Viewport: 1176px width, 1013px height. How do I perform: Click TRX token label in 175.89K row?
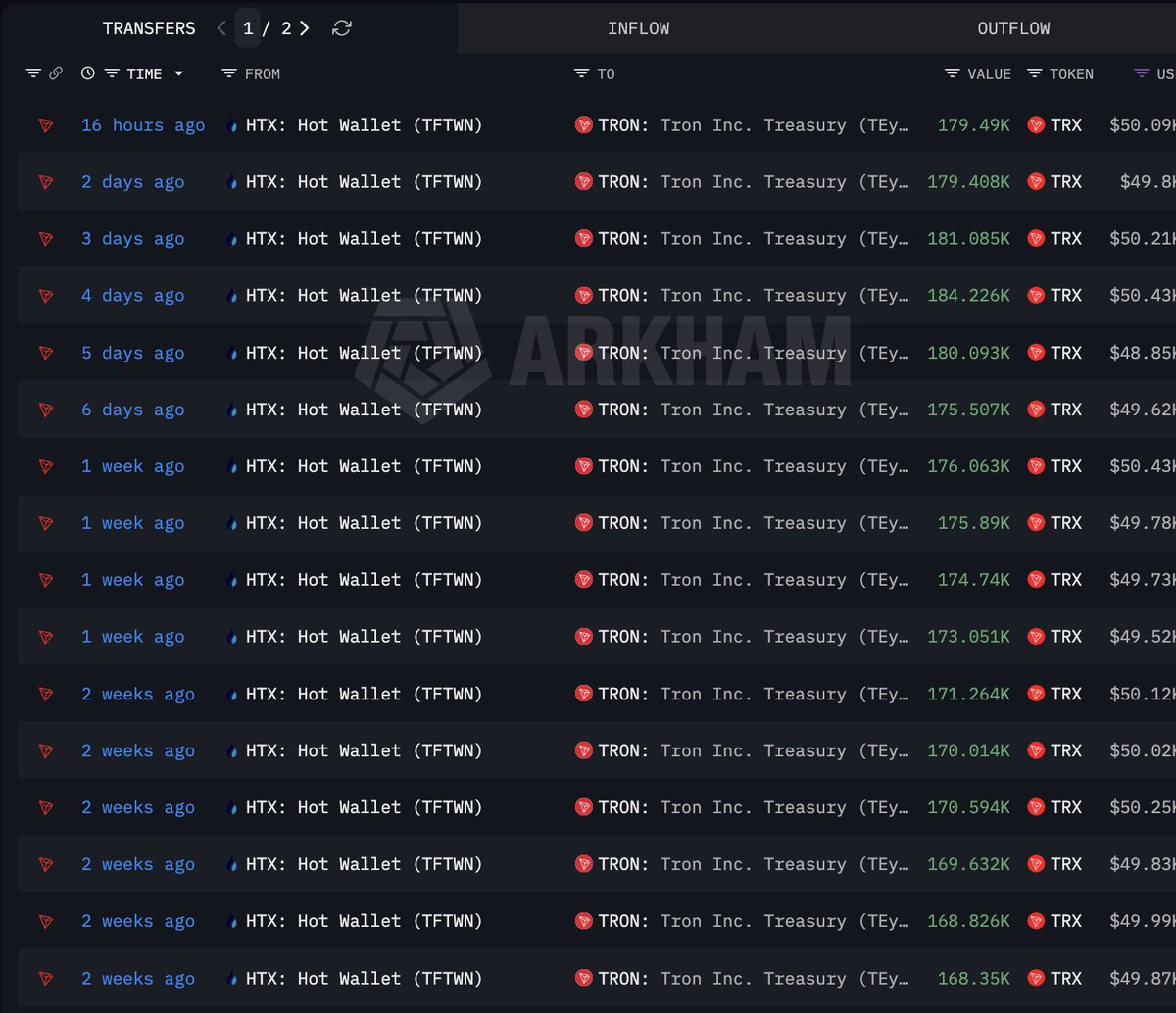pyautogui.click(x=1066, y=523)
